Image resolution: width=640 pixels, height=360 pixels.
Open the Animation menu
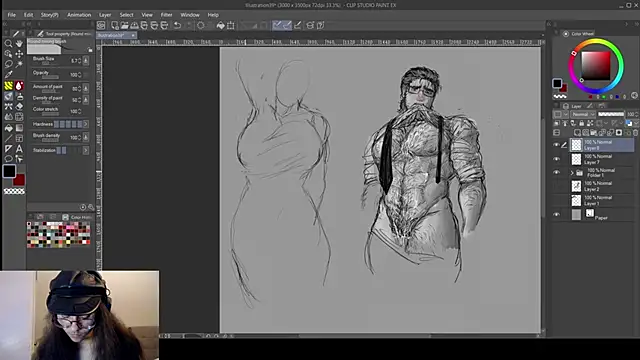tap(79, 15)
